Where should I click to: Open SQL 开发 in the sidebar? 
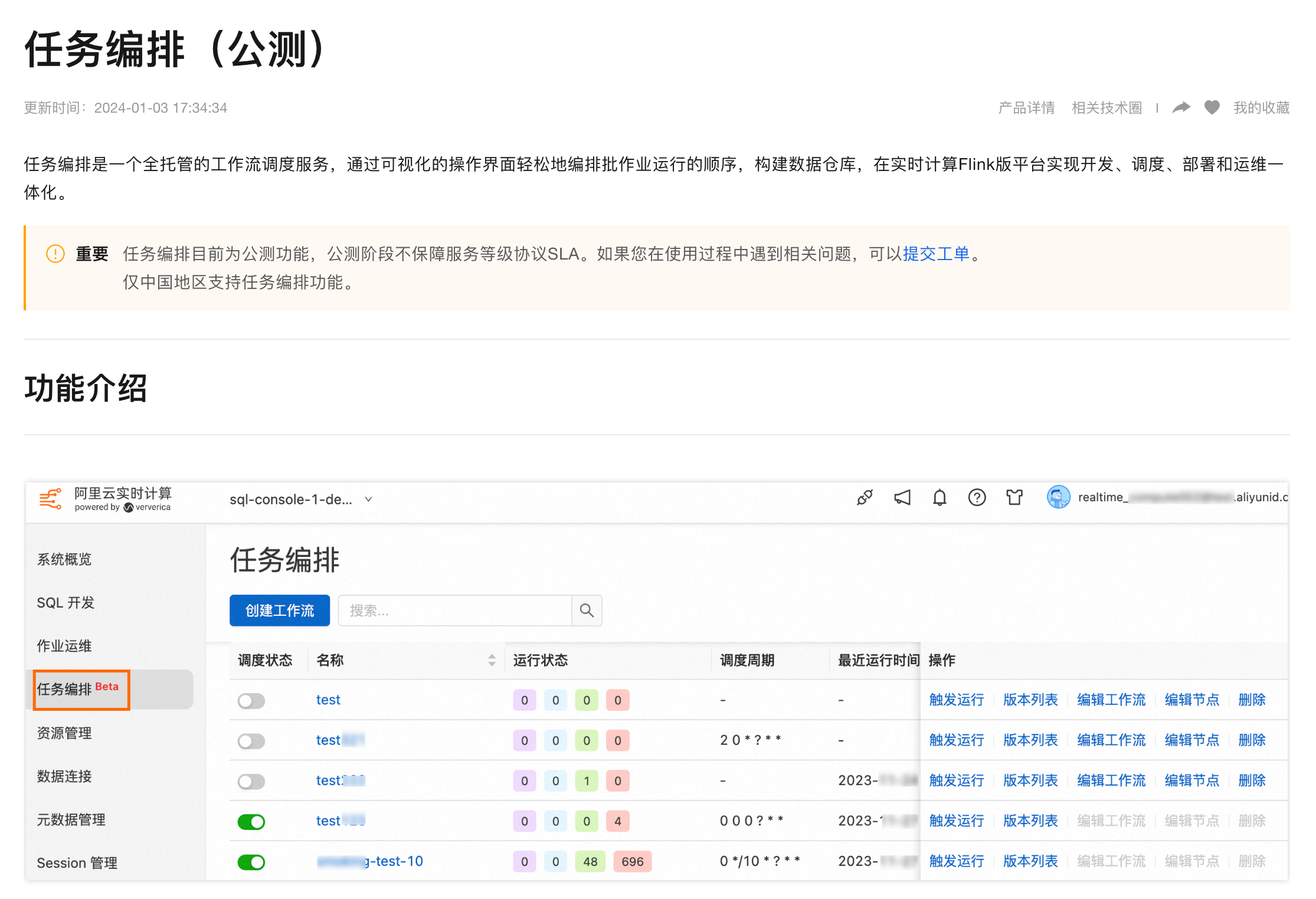[x=66, y=603]
